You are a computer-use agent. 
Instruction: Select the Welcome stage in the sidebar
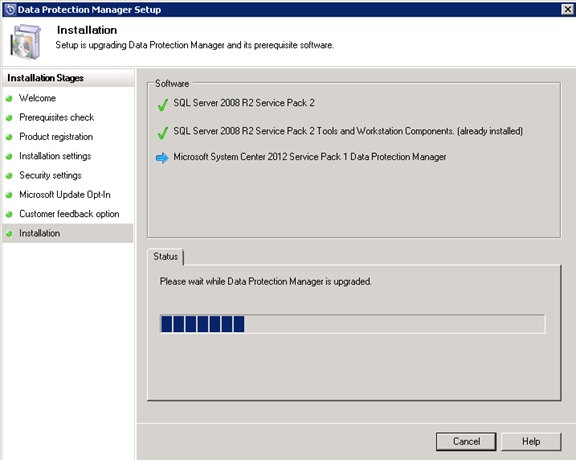coord(37,98)
